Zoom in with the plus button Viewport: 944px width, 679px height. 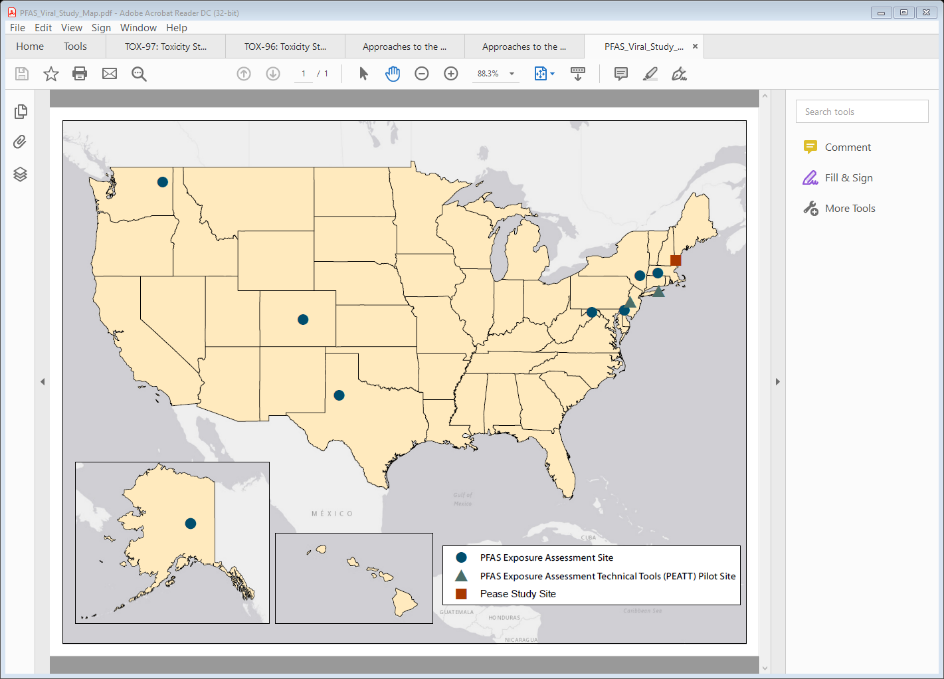point(451,74)
